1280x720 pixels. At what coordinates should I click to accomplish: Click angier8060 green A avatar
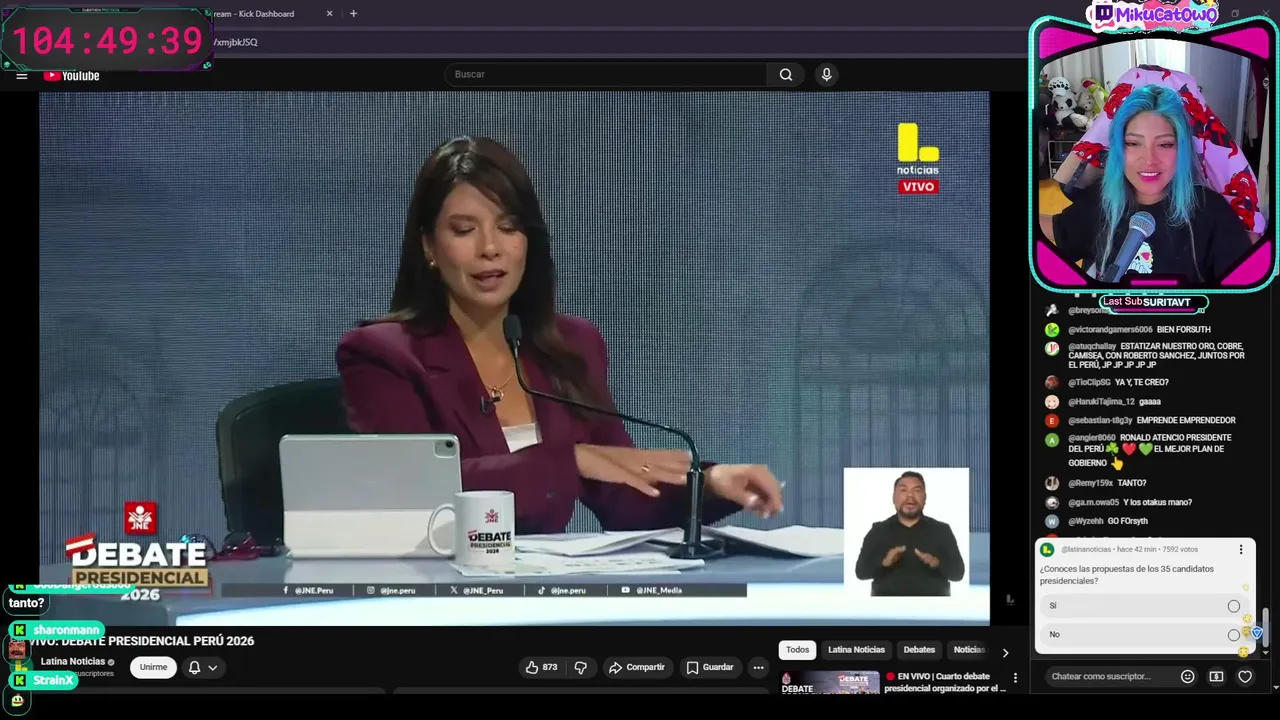(1052, 440)
